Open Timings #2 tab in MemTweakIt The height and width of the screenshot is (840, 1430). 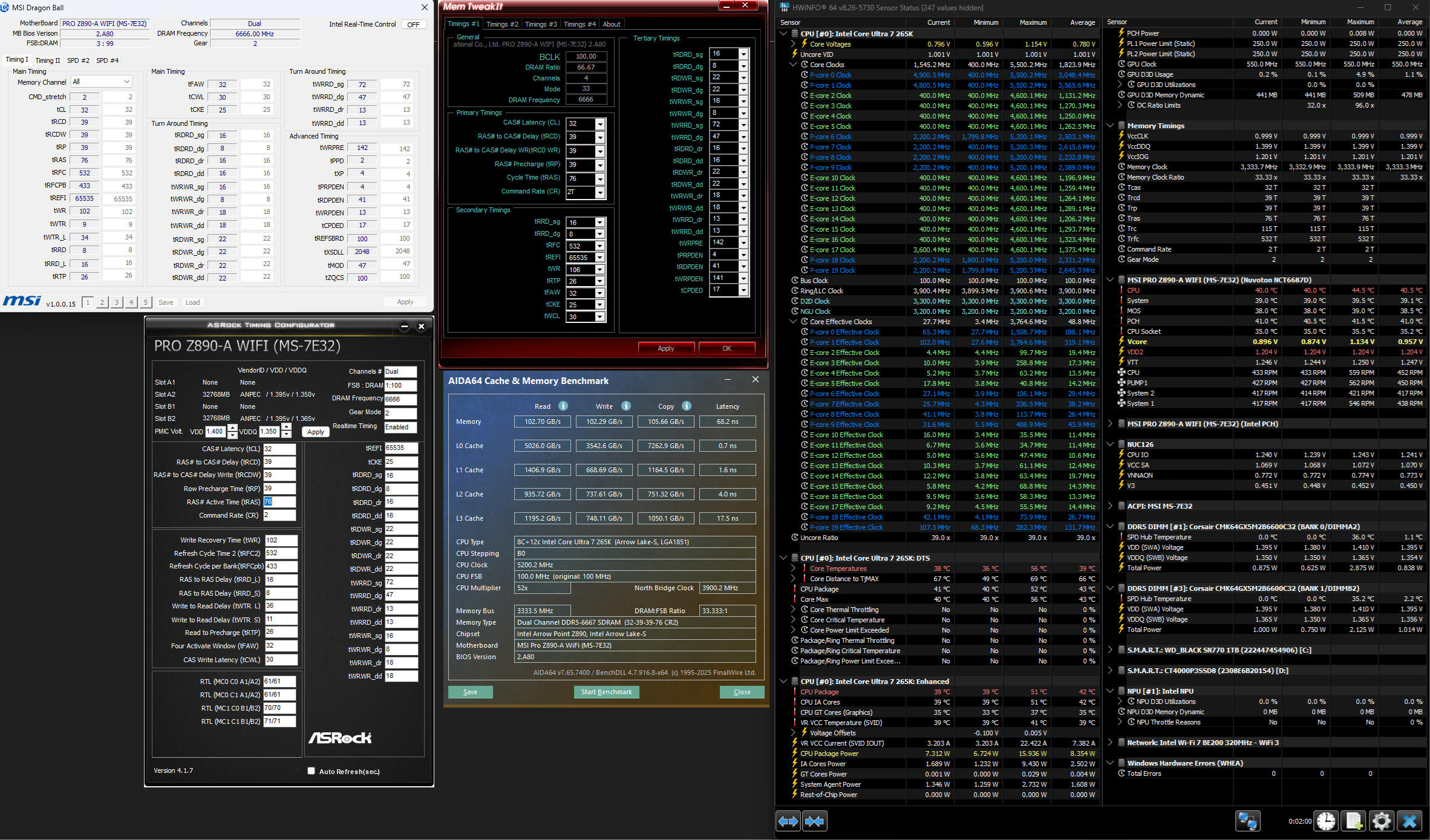[502, 24]
